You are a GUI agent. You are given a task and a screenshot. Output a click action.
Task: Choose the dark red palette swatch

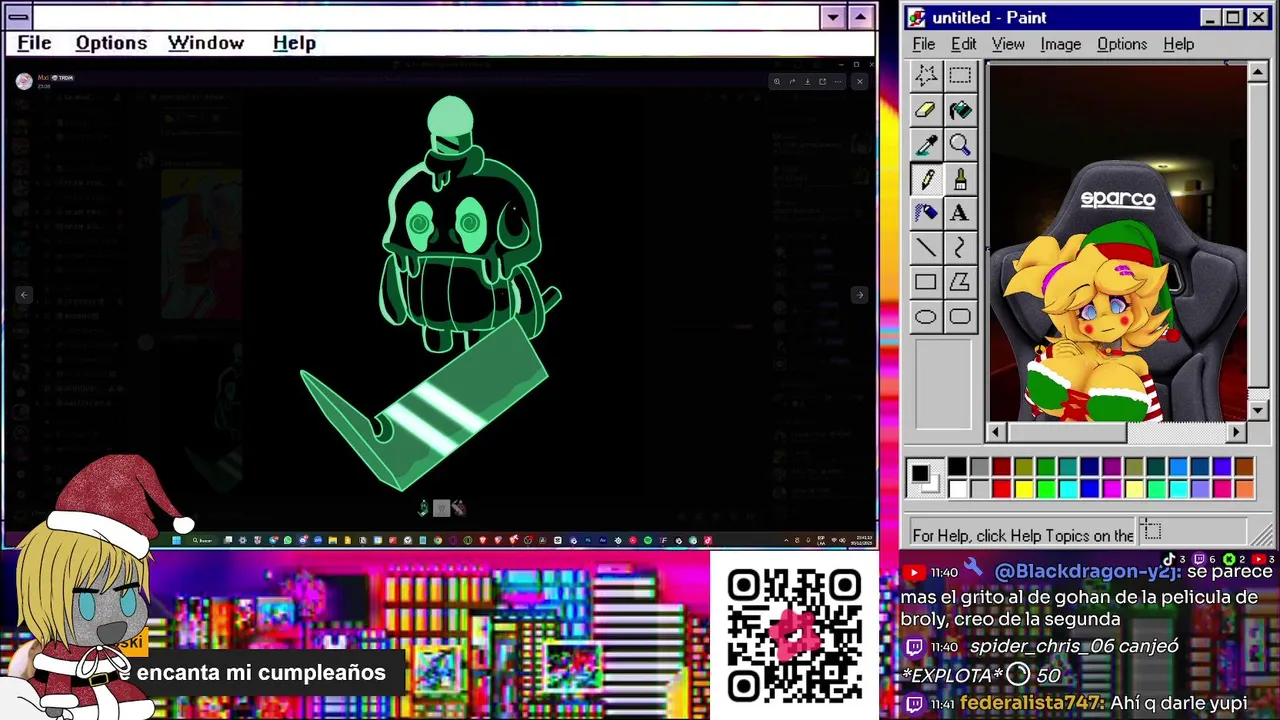click(1001, 467)
